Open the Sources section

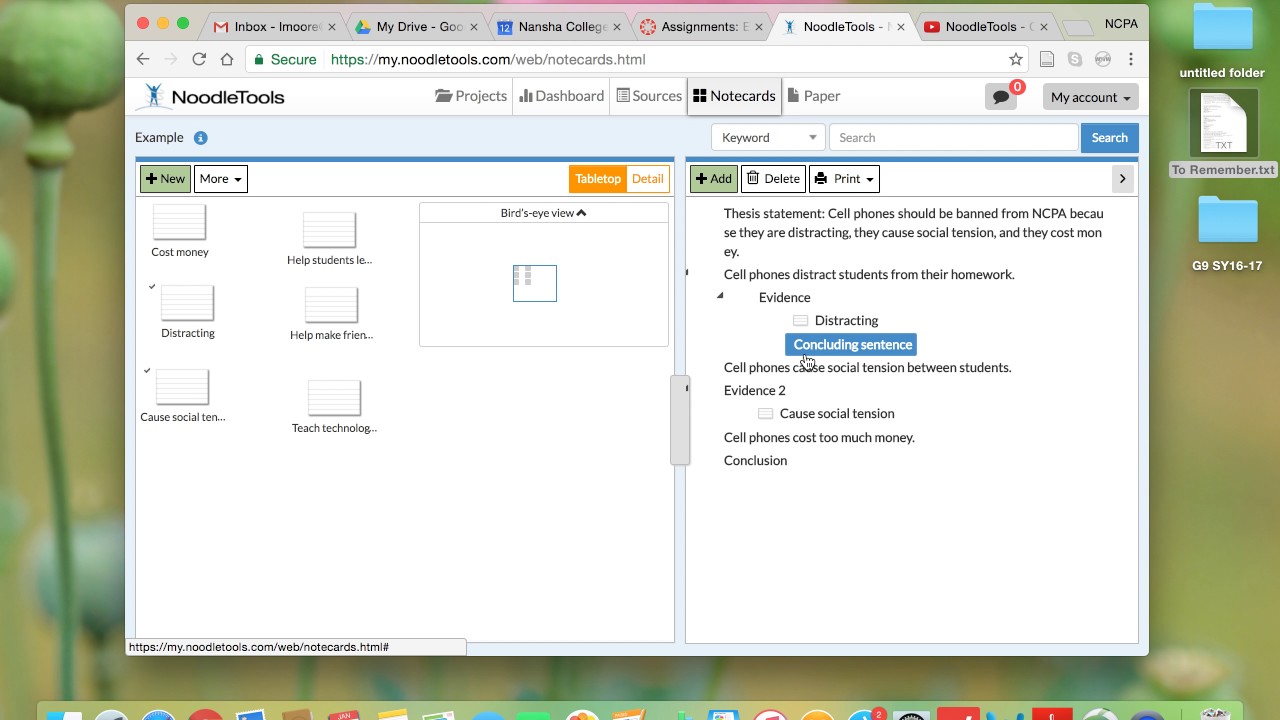tap(649, 96)
